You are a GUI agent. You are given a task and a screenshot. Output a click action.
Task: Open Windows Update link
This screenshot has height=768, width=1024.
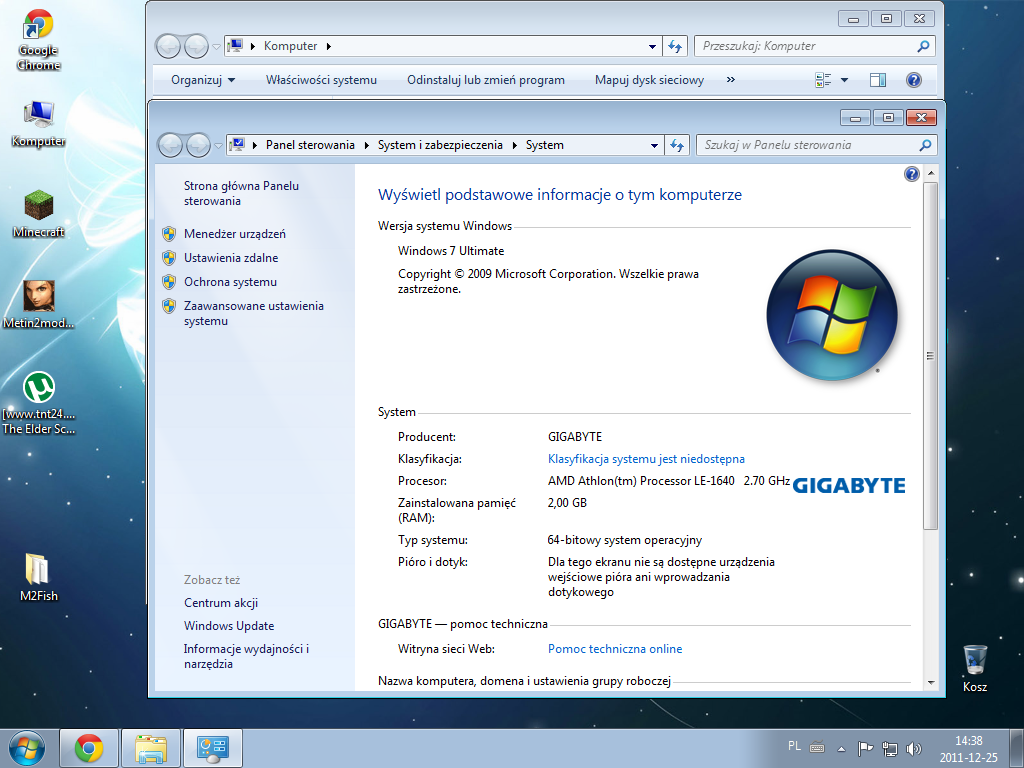(229, 626)
